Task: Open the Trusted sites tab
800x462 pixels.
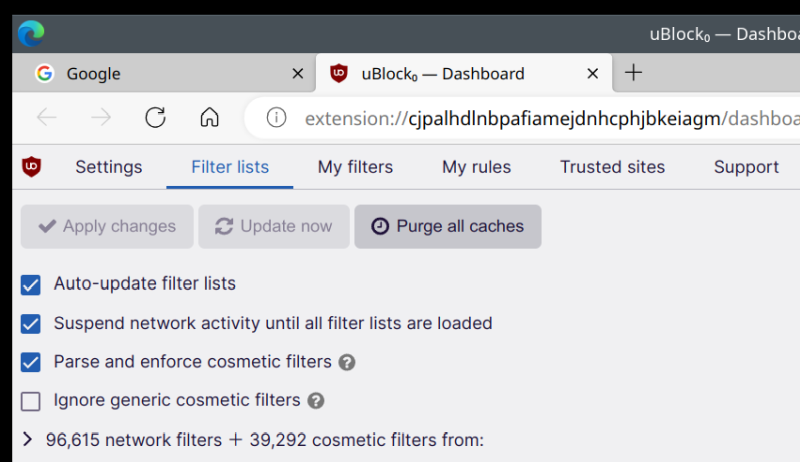Action: click(x=612, y=167)
